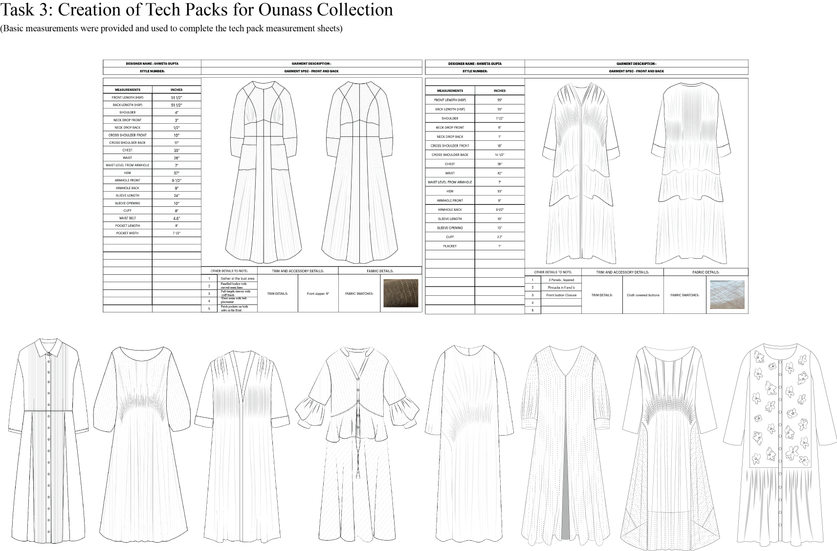This screenshot has width=837, height=551.
Task: Click the Task 3 Creation of Tech Packs heading
Action: [x=197, y=10]
